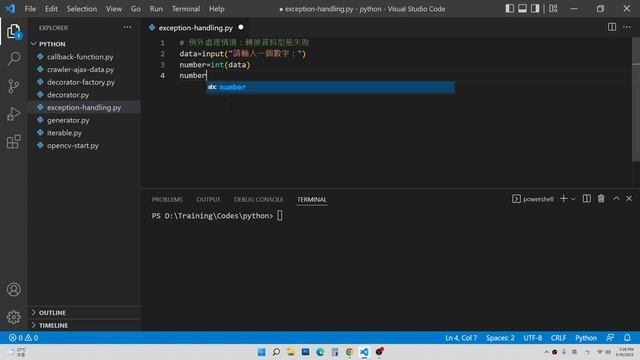640x360 pixels.
Task: Toggle the primary side bar layout icon
Action: [x=509, y=9]
